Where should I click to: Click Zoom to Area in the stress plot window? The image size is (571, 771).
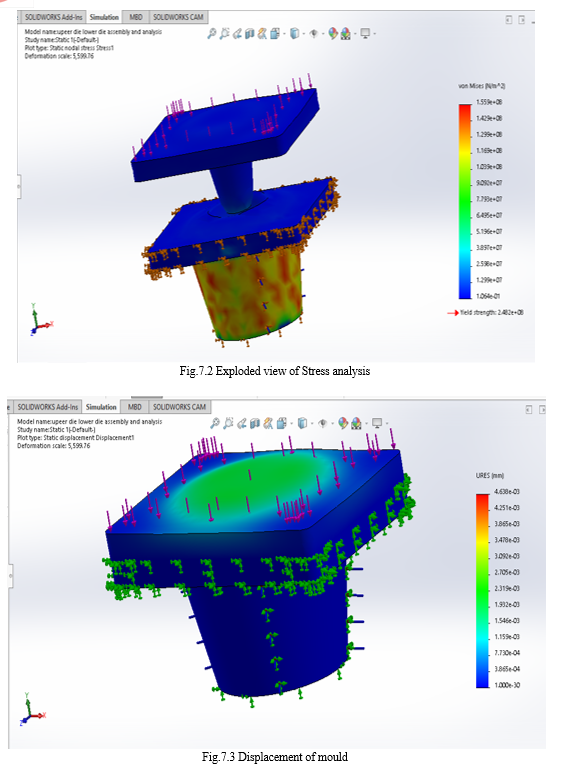(x=224, y=33)
